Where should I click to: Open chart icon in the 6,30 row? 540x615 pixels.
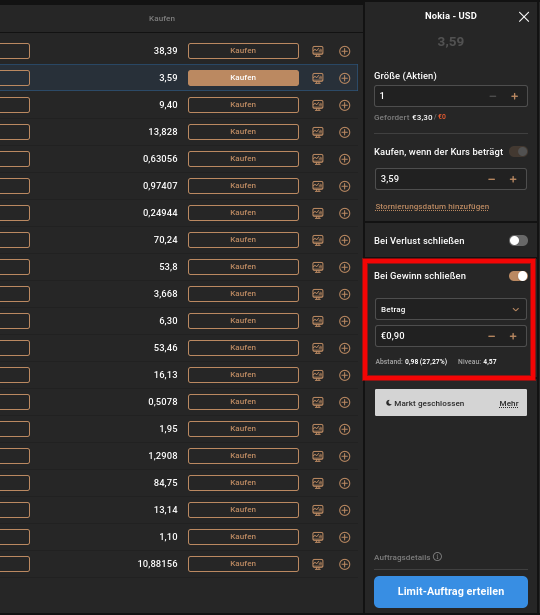click(x=318, y=321)
